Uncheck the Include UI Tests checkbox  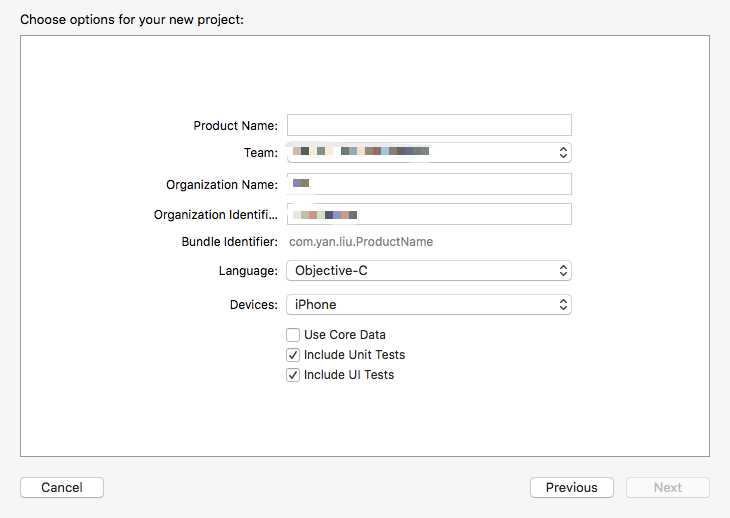293,375
